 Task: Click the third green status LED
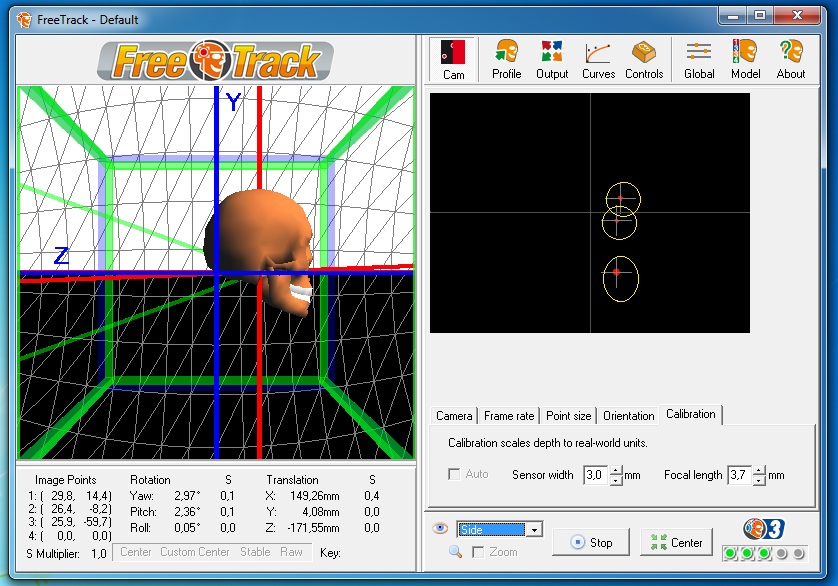point(764,553)
